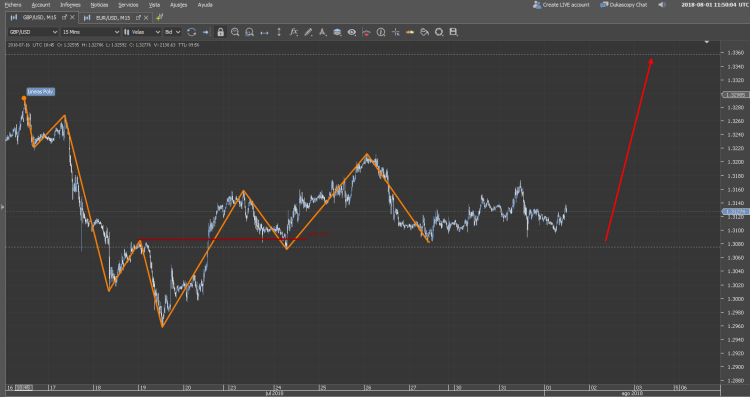This screenshot has height=397, width=750.
Task: Open the Informes menu
Action: click(x=70, y=5)
